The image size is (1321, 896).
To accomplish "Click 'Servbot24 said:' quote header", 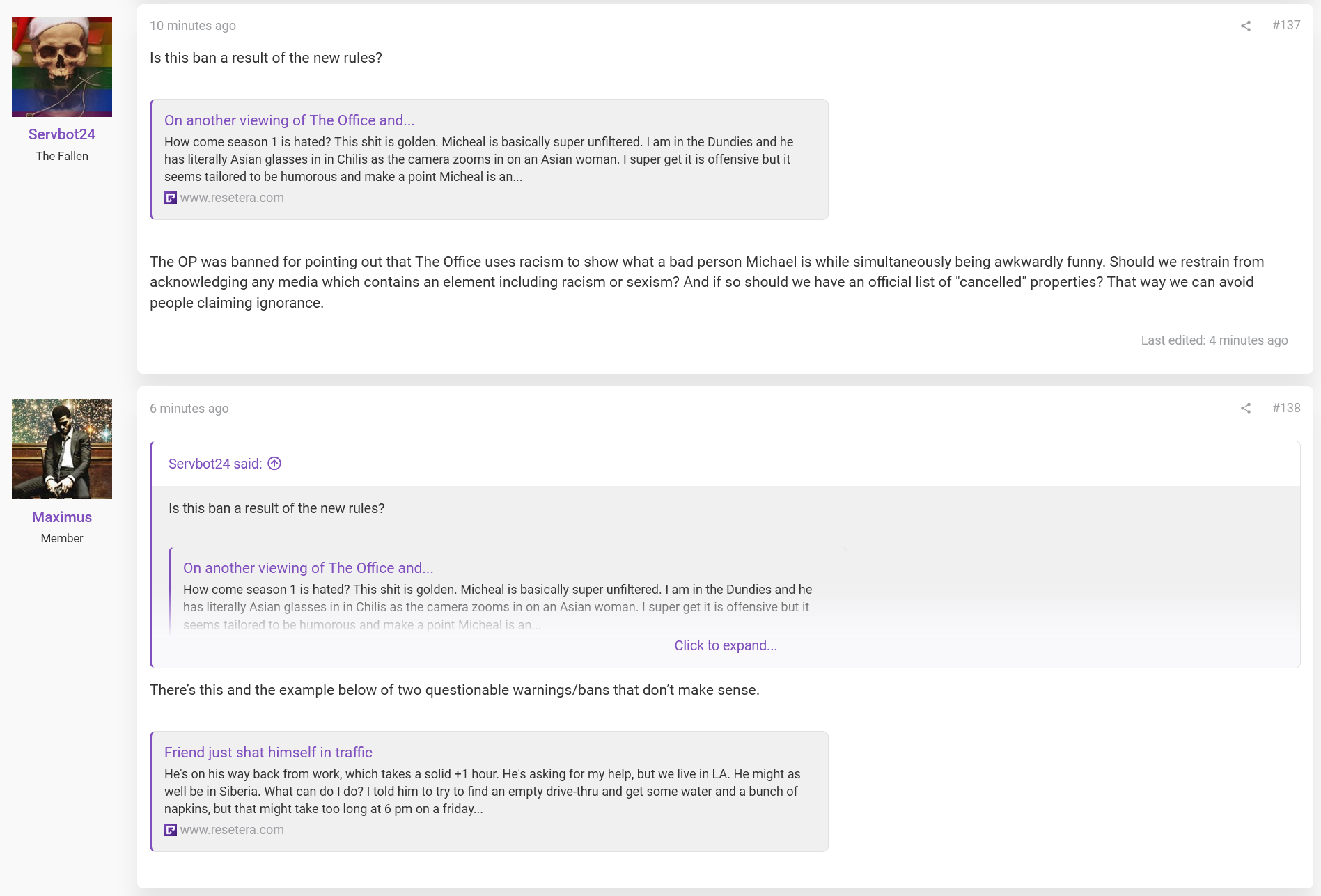I will click(x=215, y=464).
